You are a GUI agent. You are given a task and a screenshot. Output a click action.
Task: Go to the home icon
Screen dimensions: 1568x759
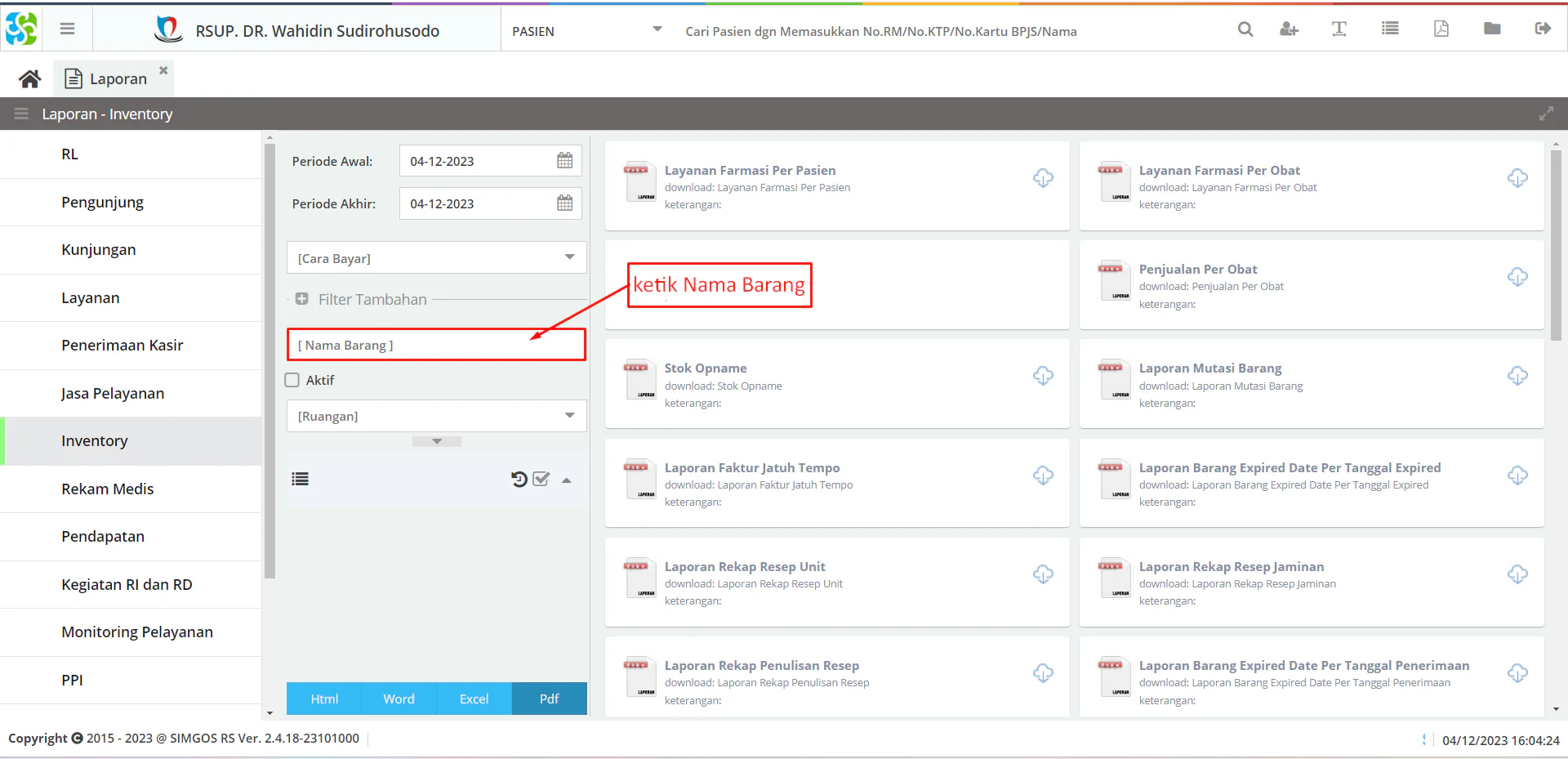tap(30, 79)
